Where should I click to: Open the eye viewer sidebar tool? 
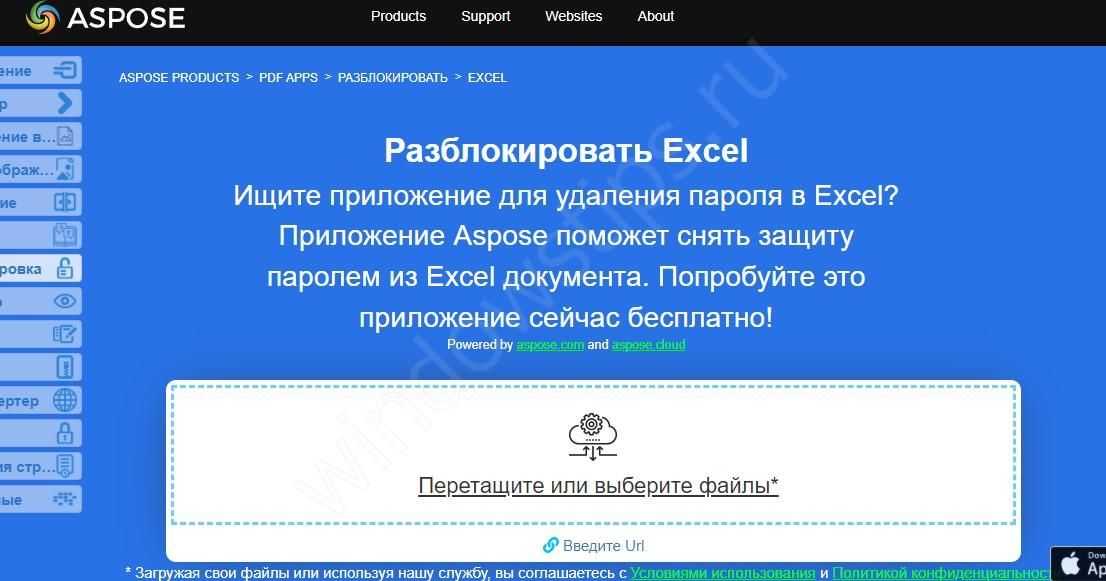[65, 301]
